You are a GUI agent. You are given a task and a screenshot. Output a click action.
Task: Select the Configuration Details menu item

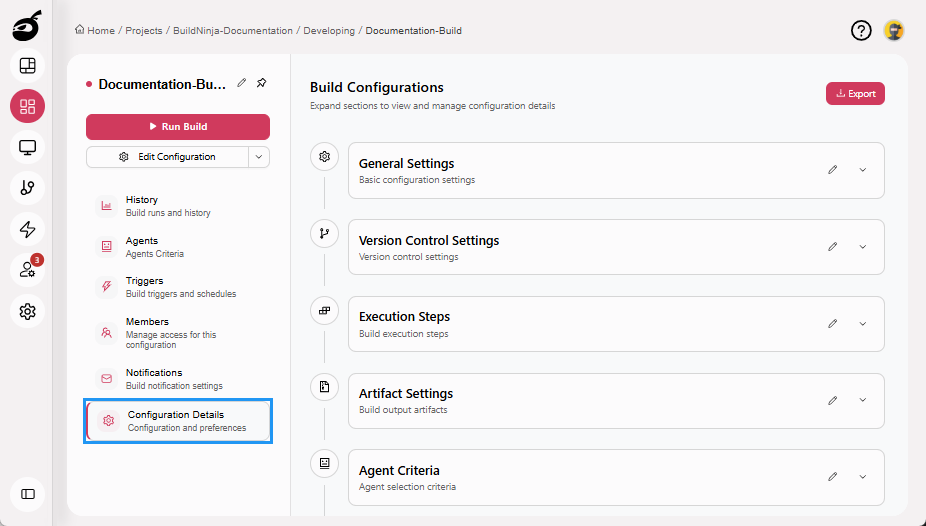coord(178,421)
